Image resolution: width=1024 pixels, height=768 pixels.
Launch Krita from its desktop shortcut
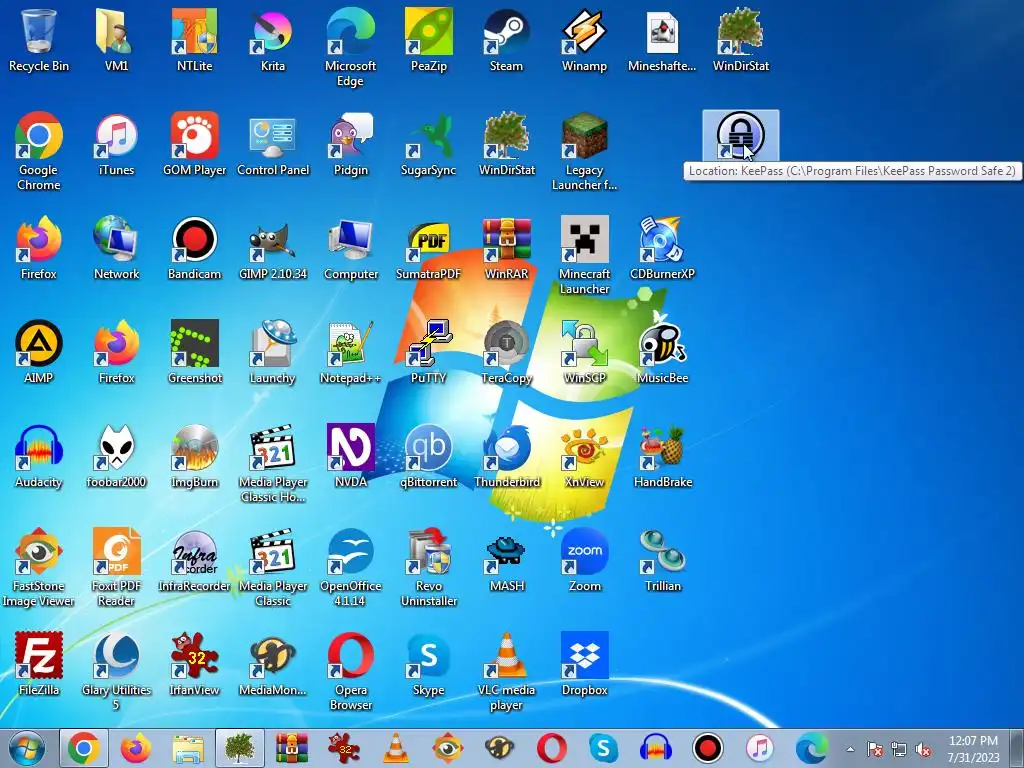pos(272,40)
